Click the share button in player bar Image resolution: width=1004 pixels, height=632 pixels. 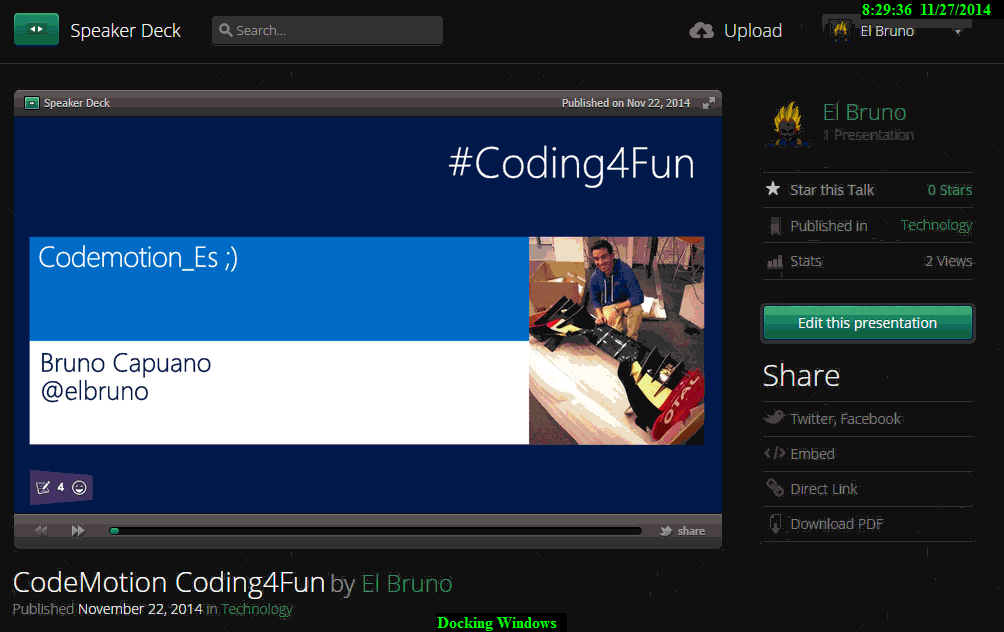(x=683, y=531)
